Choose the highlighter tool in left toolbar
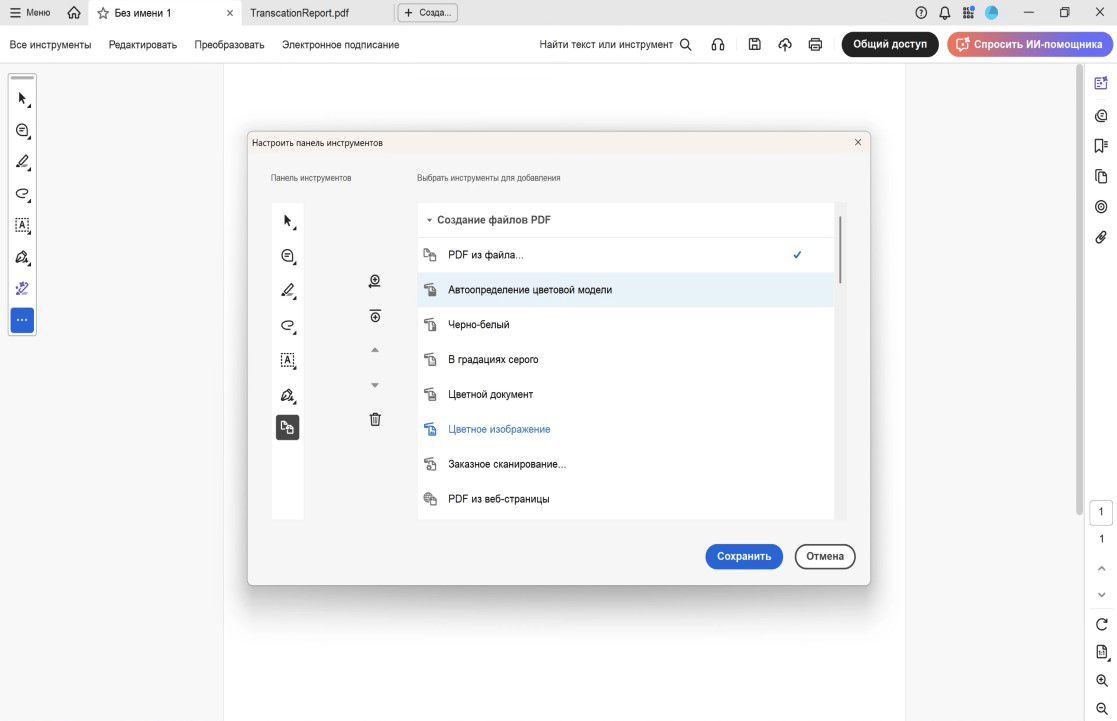 [22, 162]
